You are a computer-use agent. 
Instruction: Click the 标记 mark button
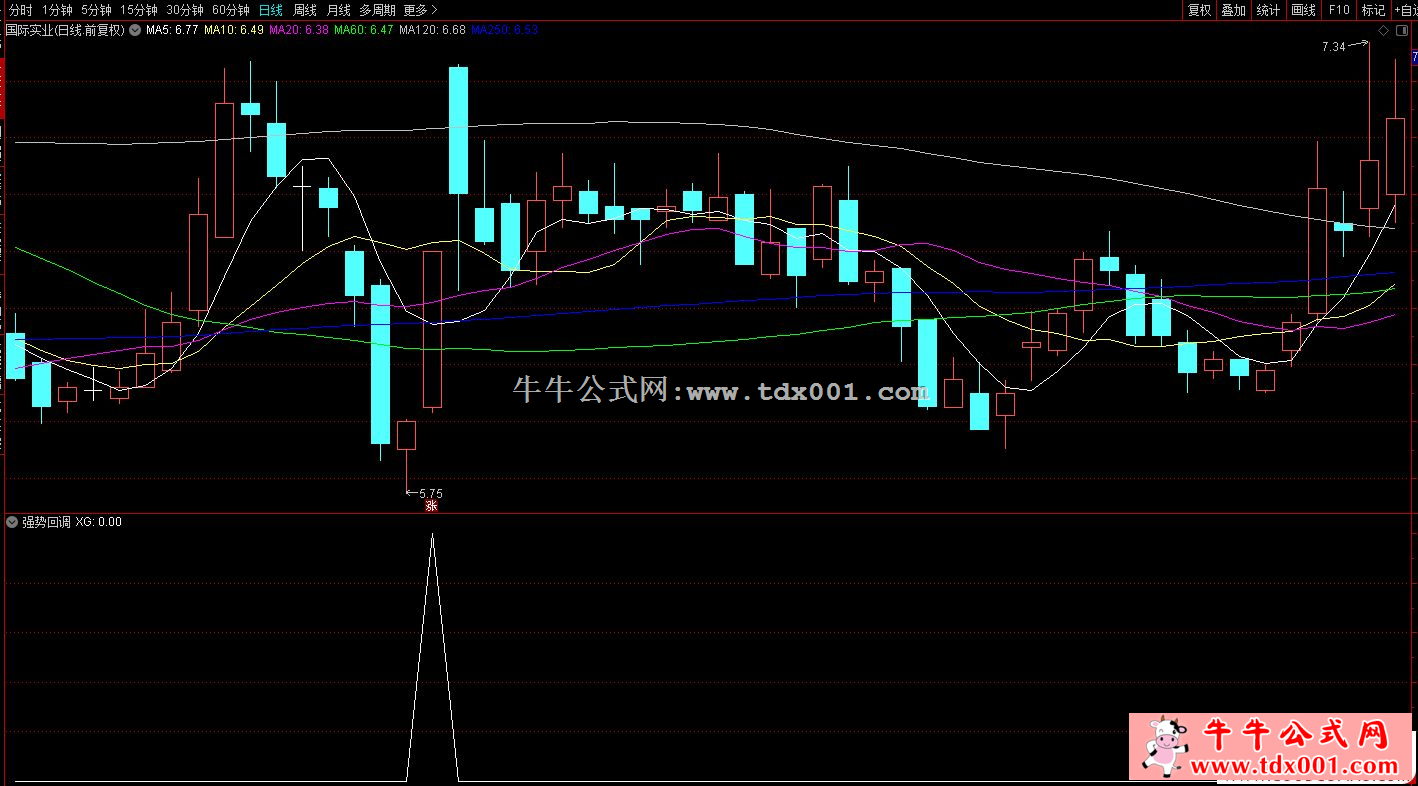1373,10
